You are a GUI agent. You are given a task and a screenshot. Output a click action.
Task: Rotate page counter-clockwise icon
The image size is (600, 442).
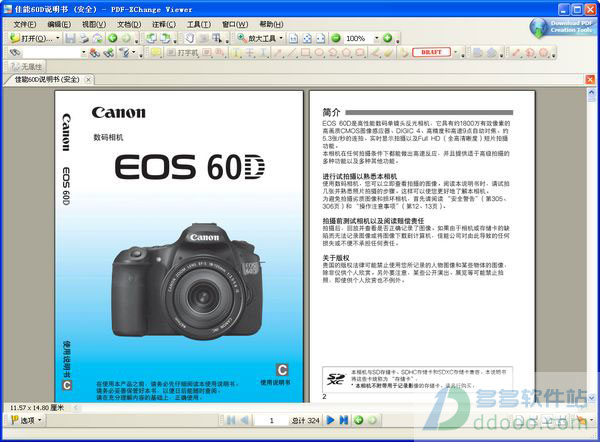pyautogui.click(x=151, y=38)
